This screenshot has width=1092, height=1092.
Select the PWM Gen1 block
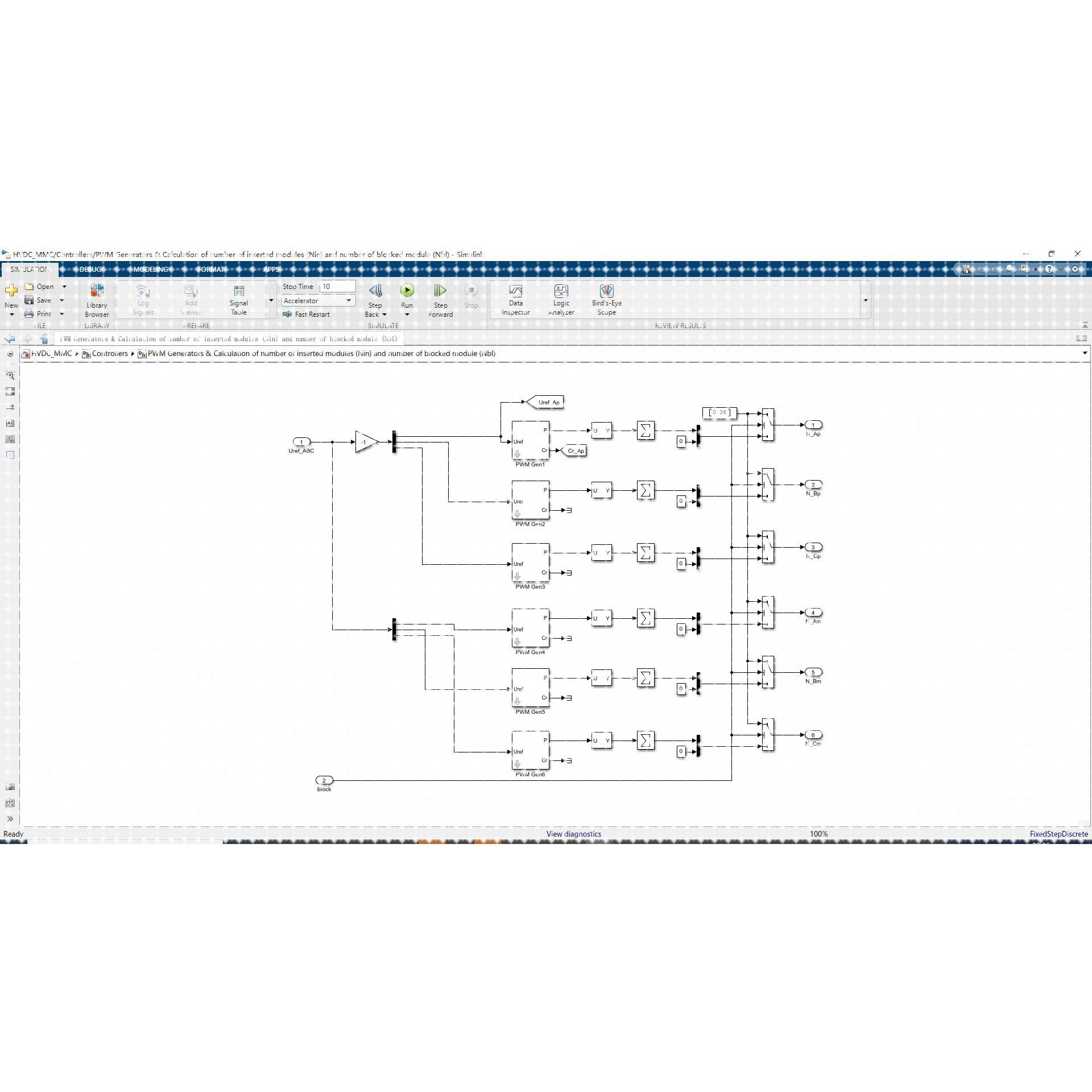(530, 440)
